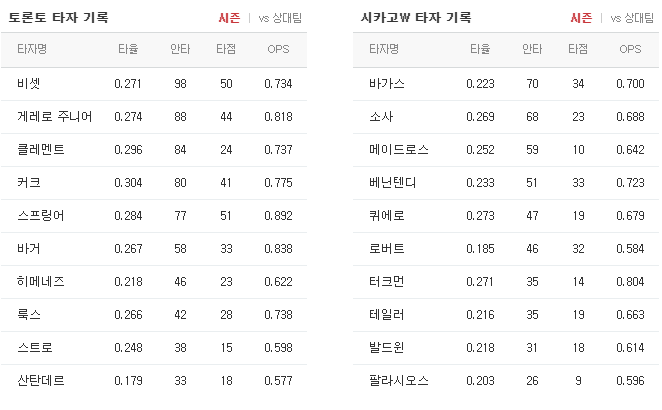The image size is (662, 410).
Task: Click 안타 column header in 시카고W table
Action: pos(532,49)
